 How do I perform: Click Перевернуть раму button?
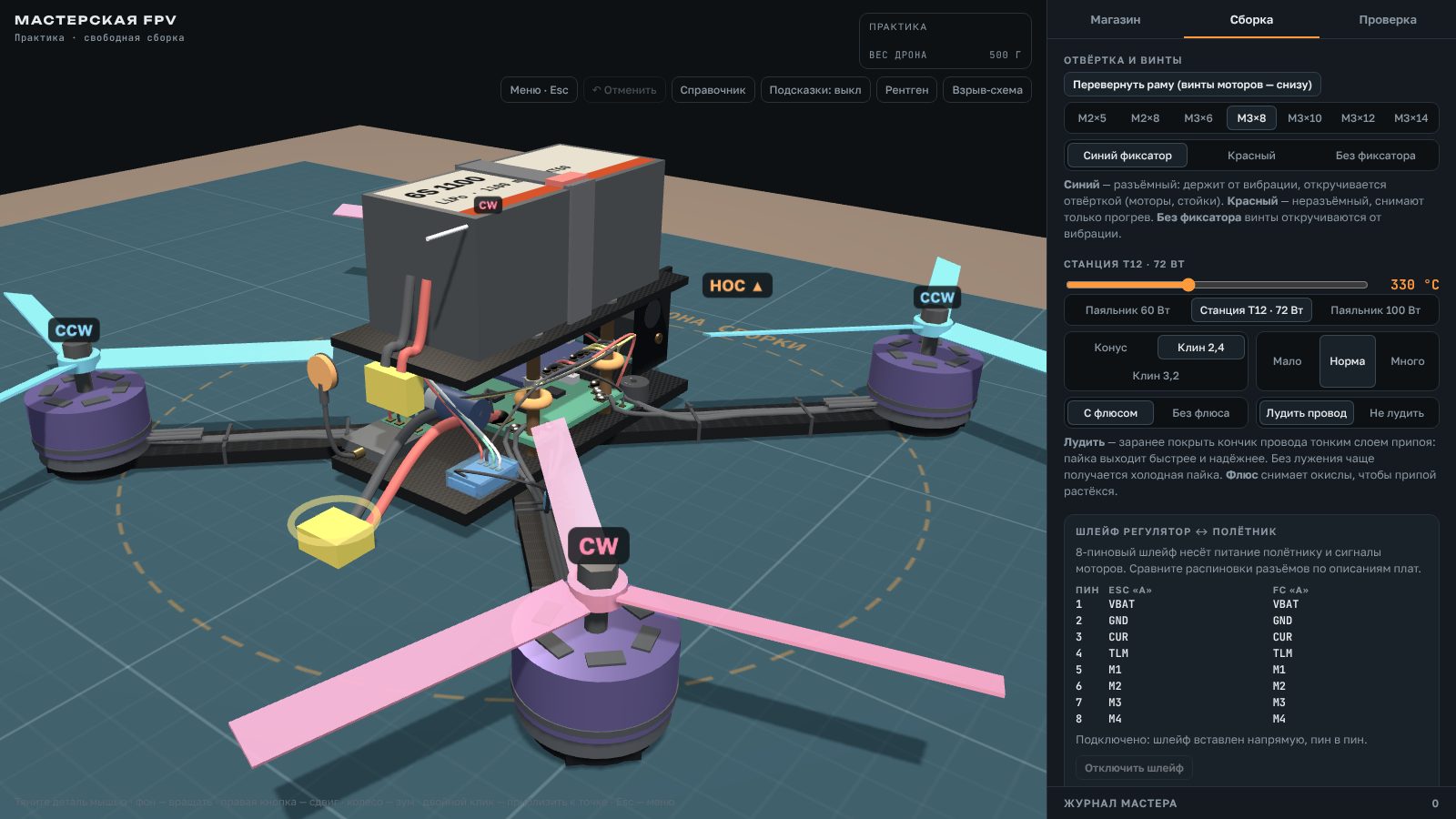1192,85
